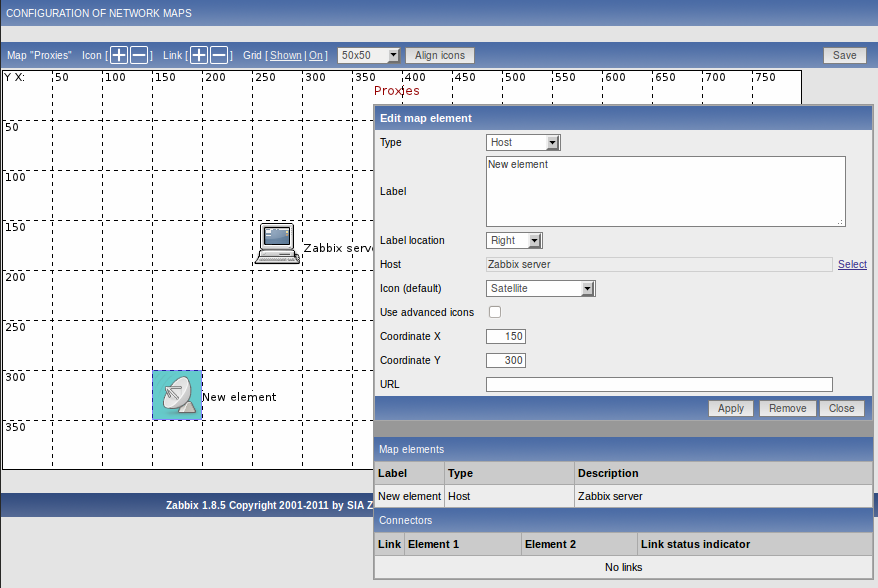Focus the Coordinate Y field
Viewport: 878px width, 588px height.
(x=506, y=361)
